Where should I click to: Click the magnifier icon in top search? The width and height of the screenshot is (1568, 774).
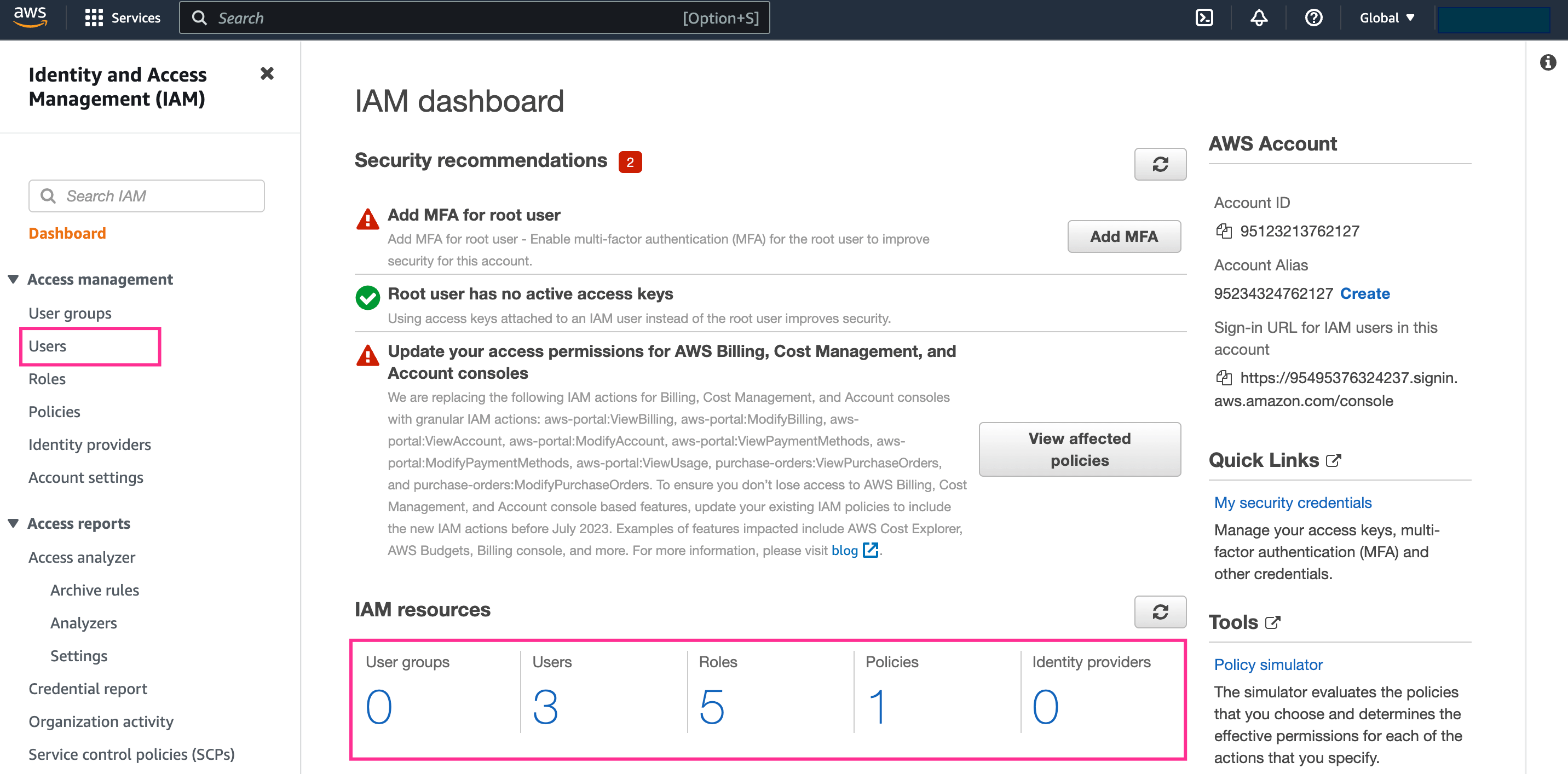click(x=199, y=18)
